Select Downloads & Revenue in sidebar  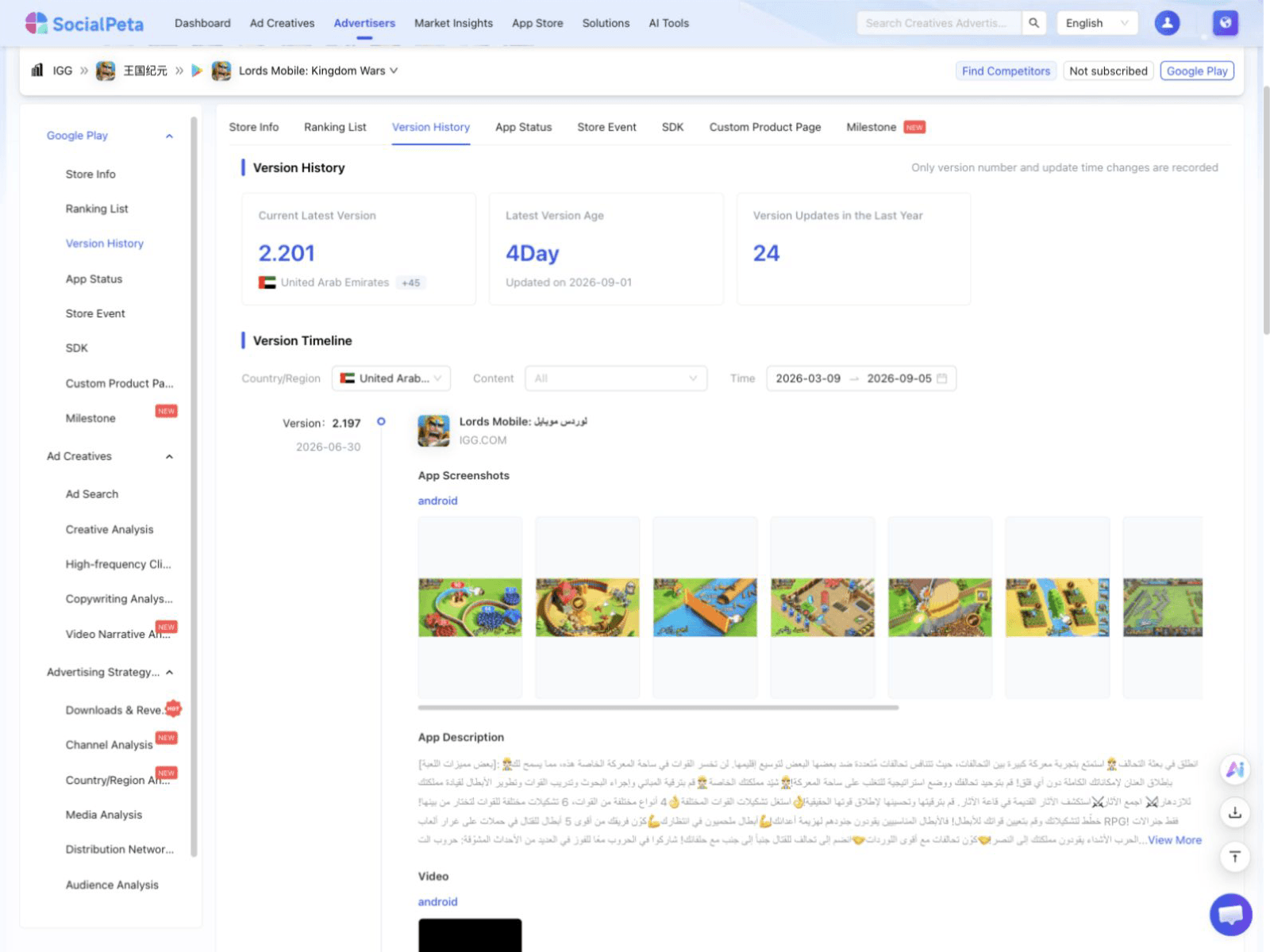click(114, 711)
